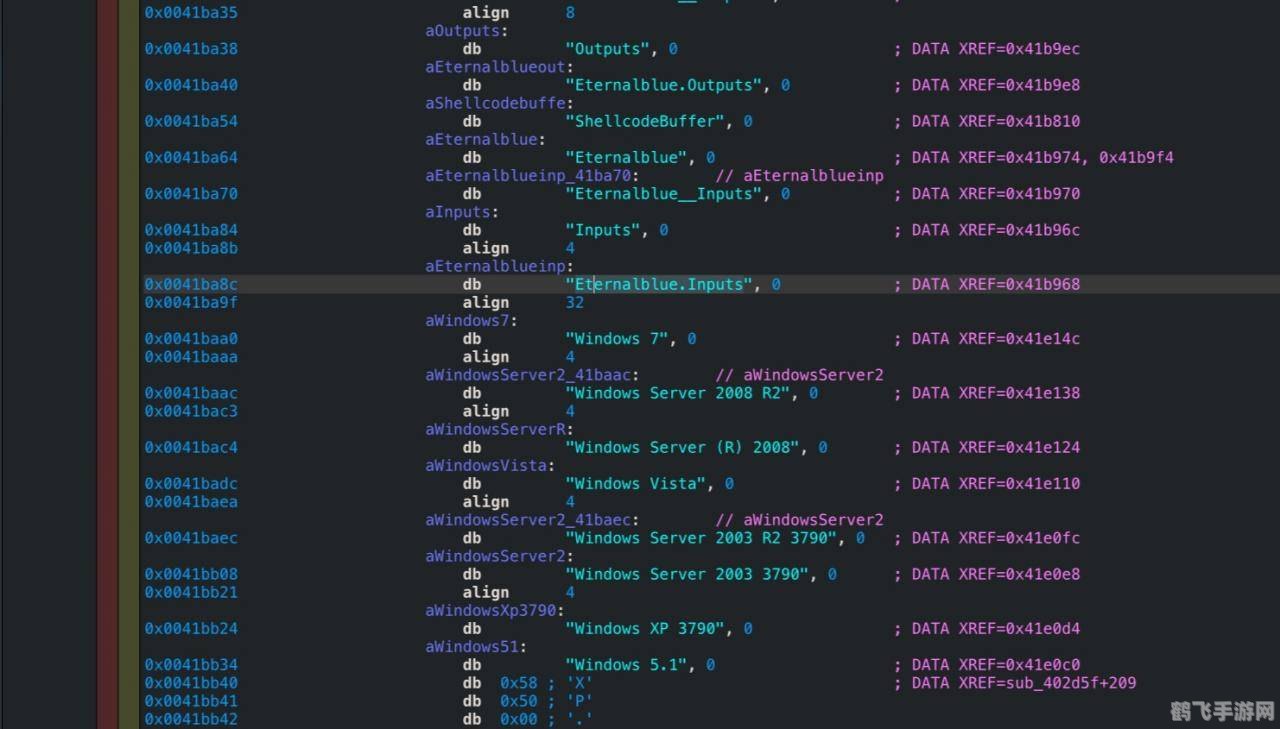Follow the 0x41b9f4 cross reference
1280x729 pixels.
pyautogui.click(x=1136, y=157)
